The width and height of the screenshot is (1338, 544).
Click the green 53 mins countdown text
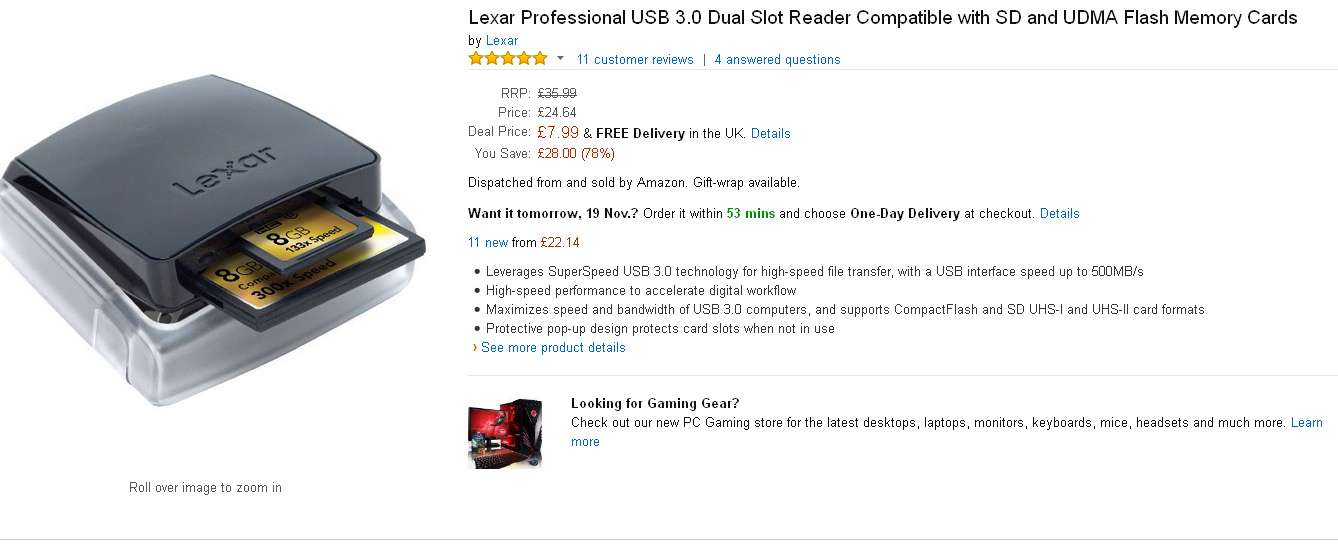point(751,214)
